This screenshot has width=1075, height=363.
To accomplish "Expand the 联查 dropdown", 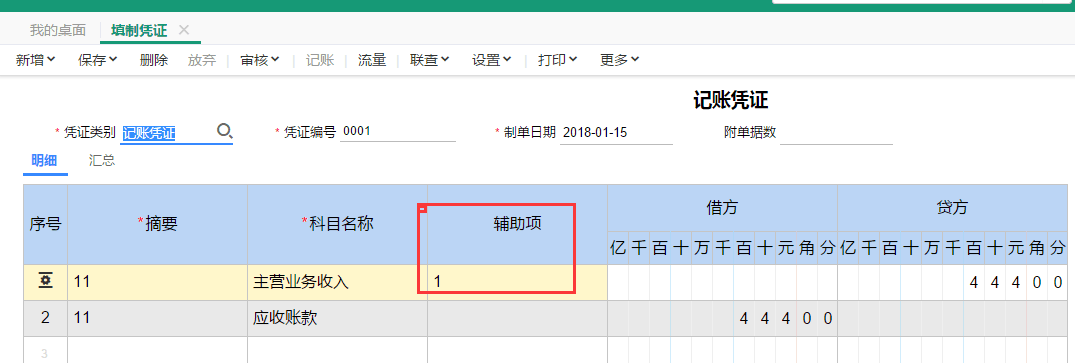I will 430,60.
